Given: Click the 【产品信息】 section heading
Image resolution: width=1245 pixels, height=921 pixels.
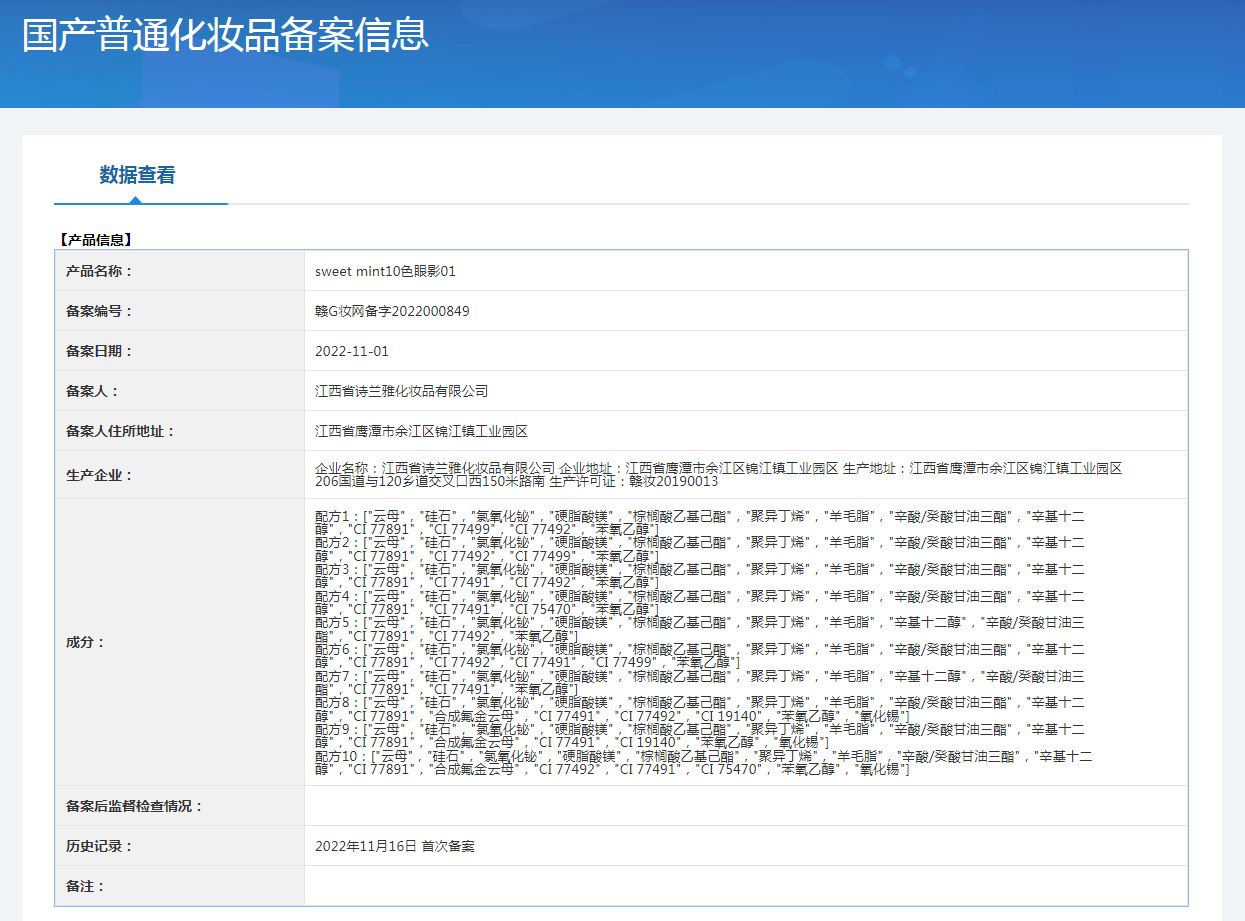Looking at the screenshot, I should (x=95, y=240).
